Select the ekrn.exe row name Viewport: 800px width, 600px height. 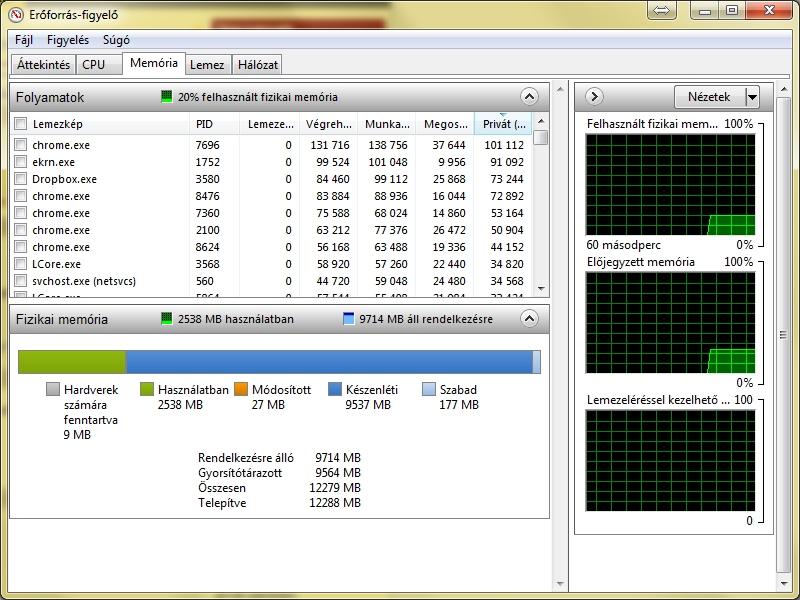tap(53, 162)
